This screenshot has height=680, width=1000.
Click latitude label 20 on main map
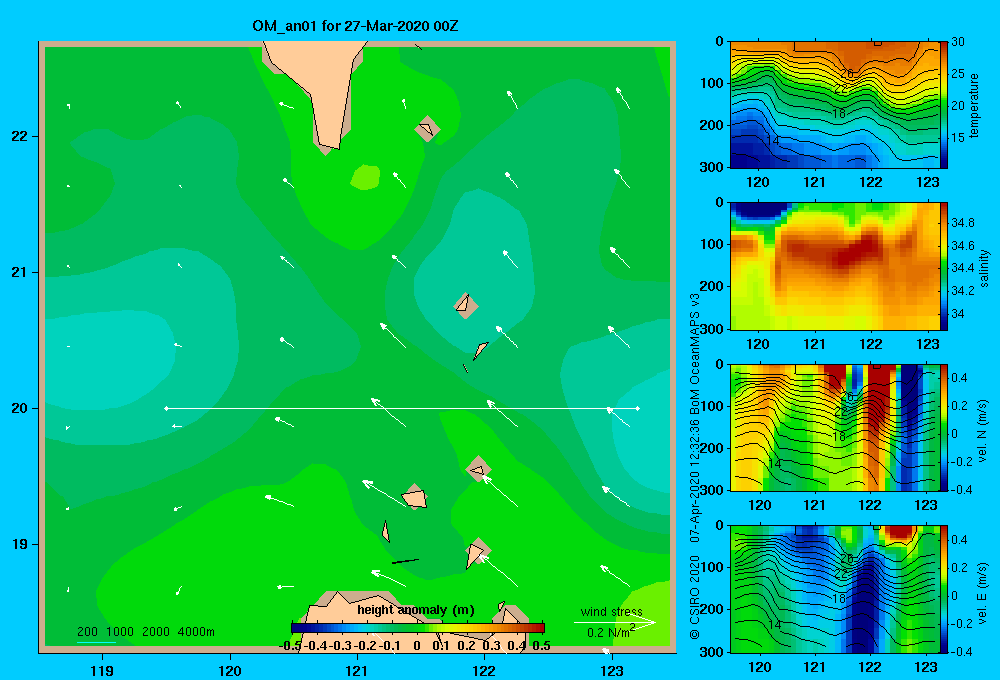click(x=20, y=408)
